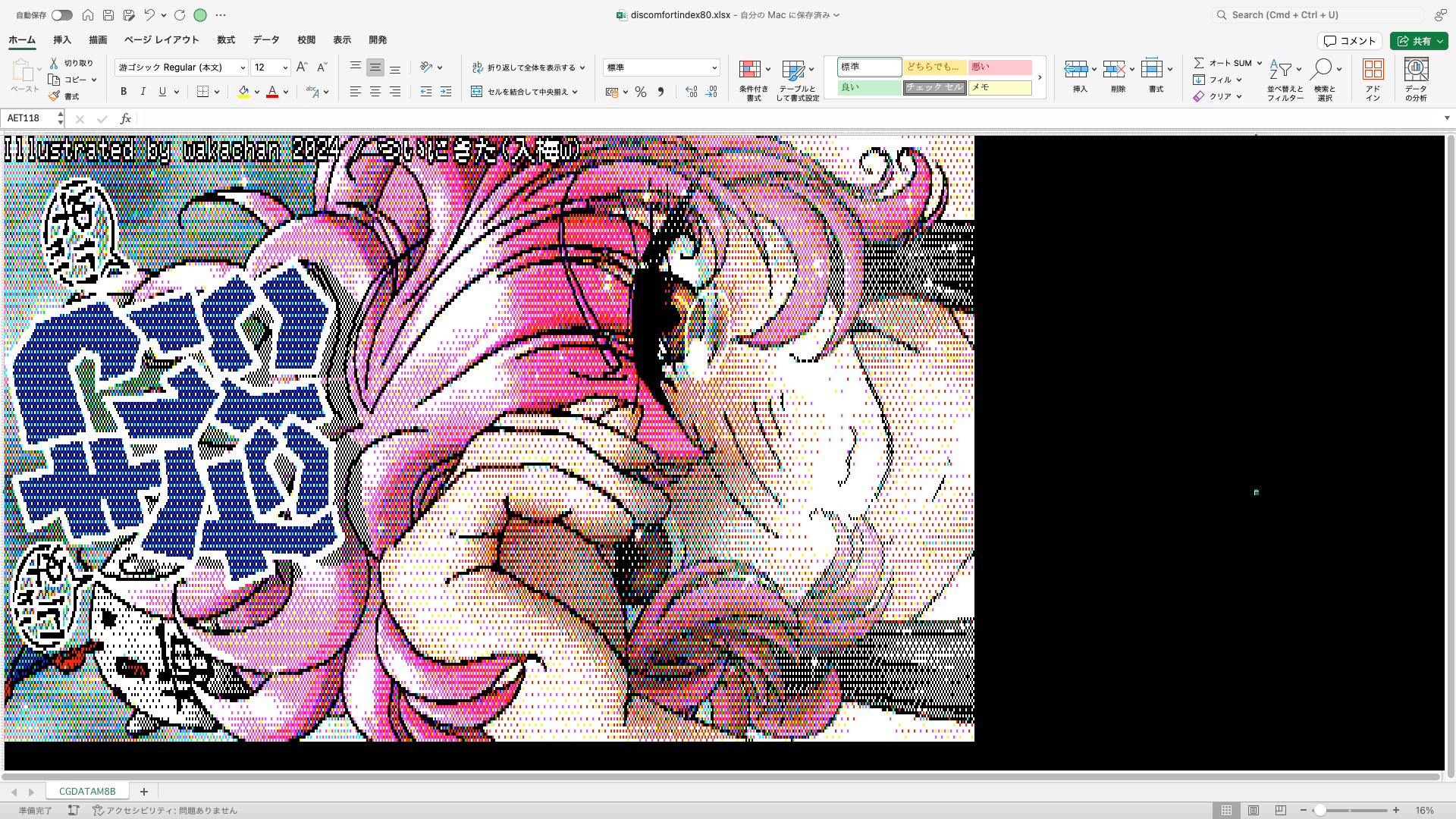
Task: Expand the cell styles gallery arrow
Action: point(1040,77)
